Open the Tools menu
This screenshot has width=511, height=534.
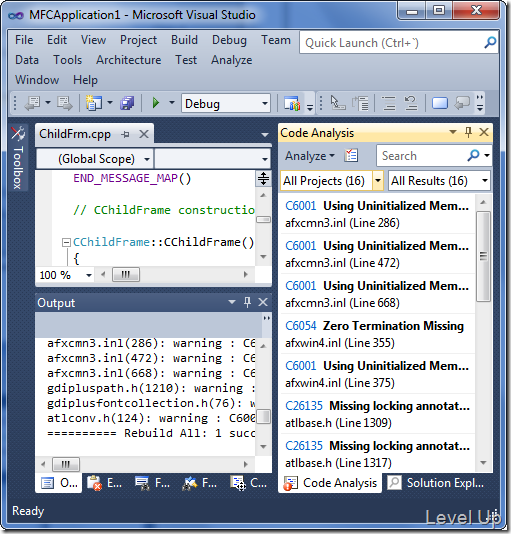(x=67, y=60)
